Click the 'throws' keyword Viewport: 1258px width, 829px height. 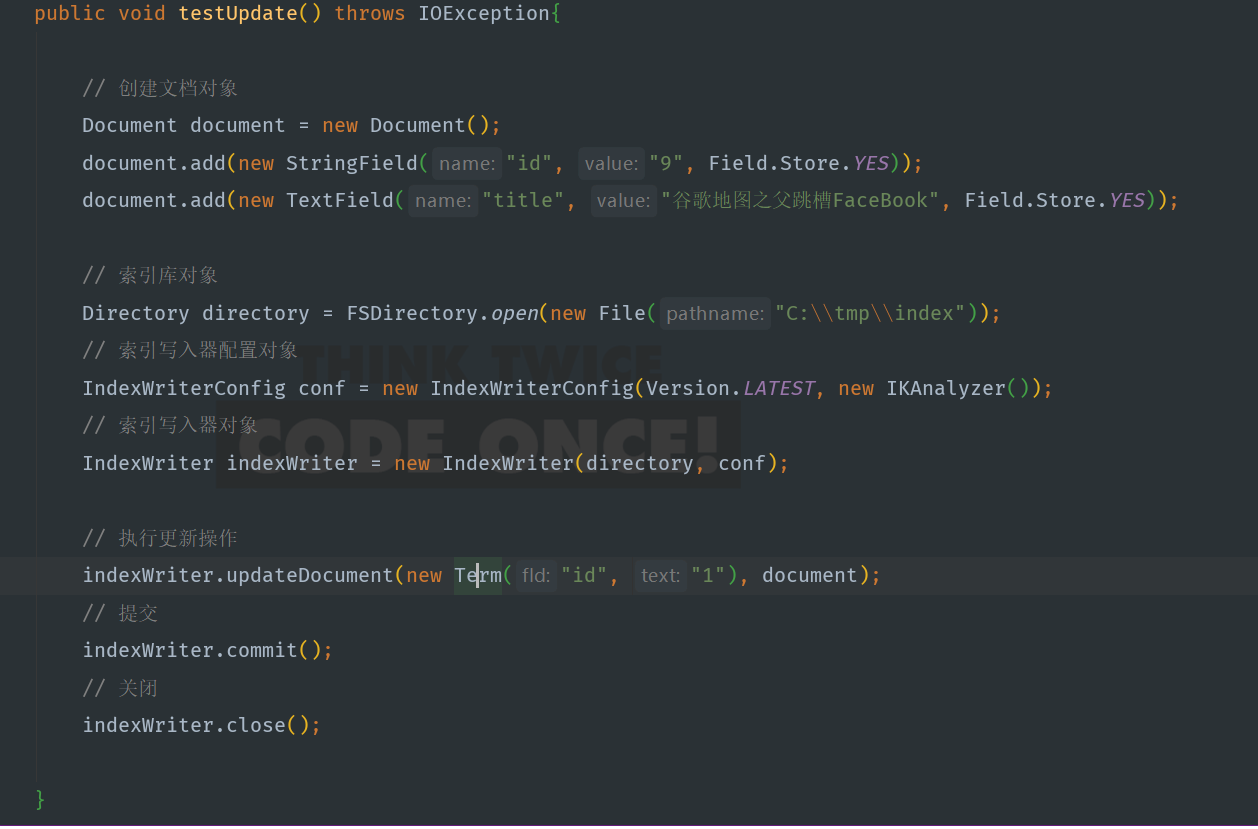coord(370,13)
